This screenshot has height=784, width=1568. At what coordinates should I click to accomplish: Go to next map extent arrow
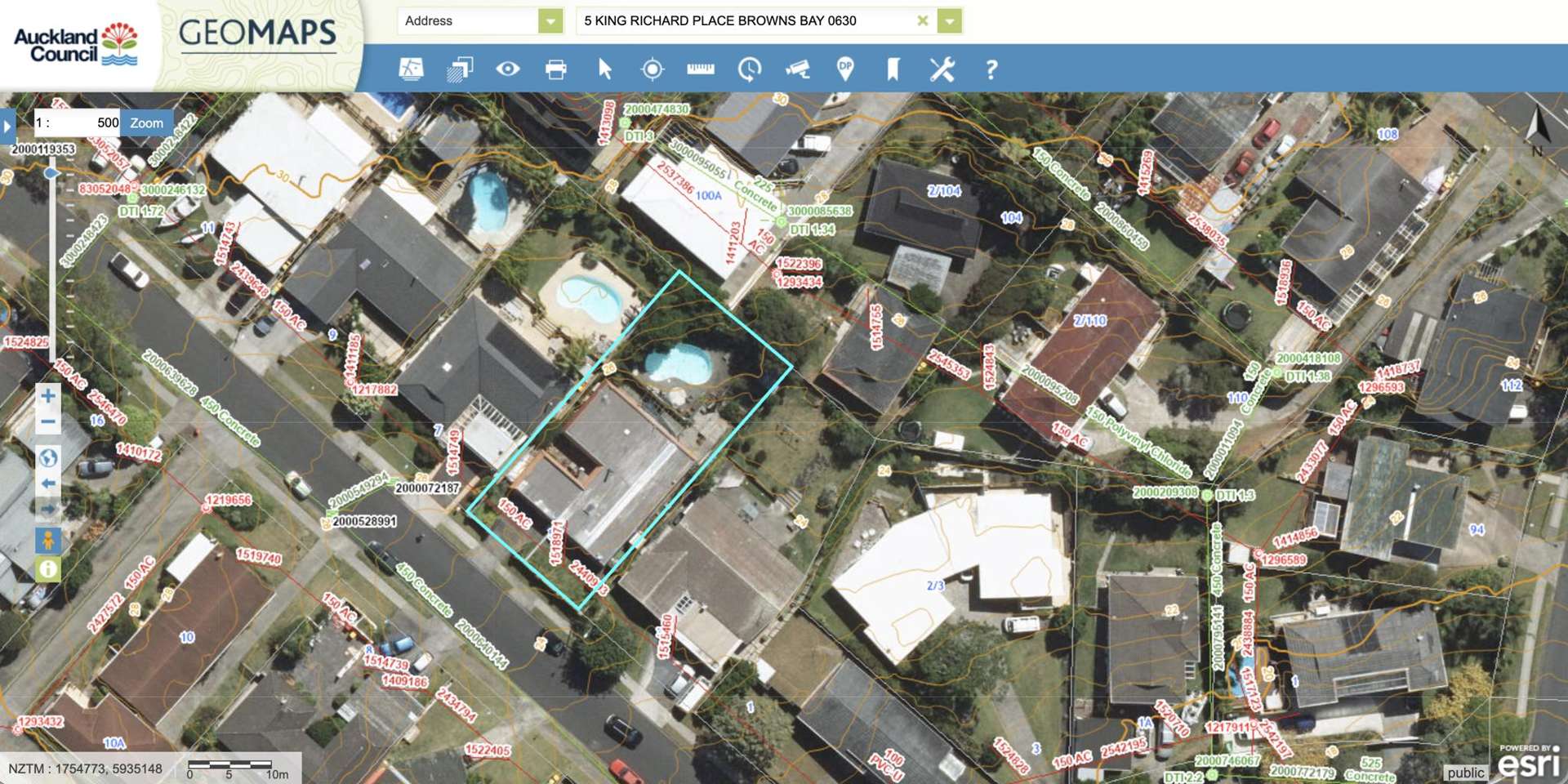[48, 510]
